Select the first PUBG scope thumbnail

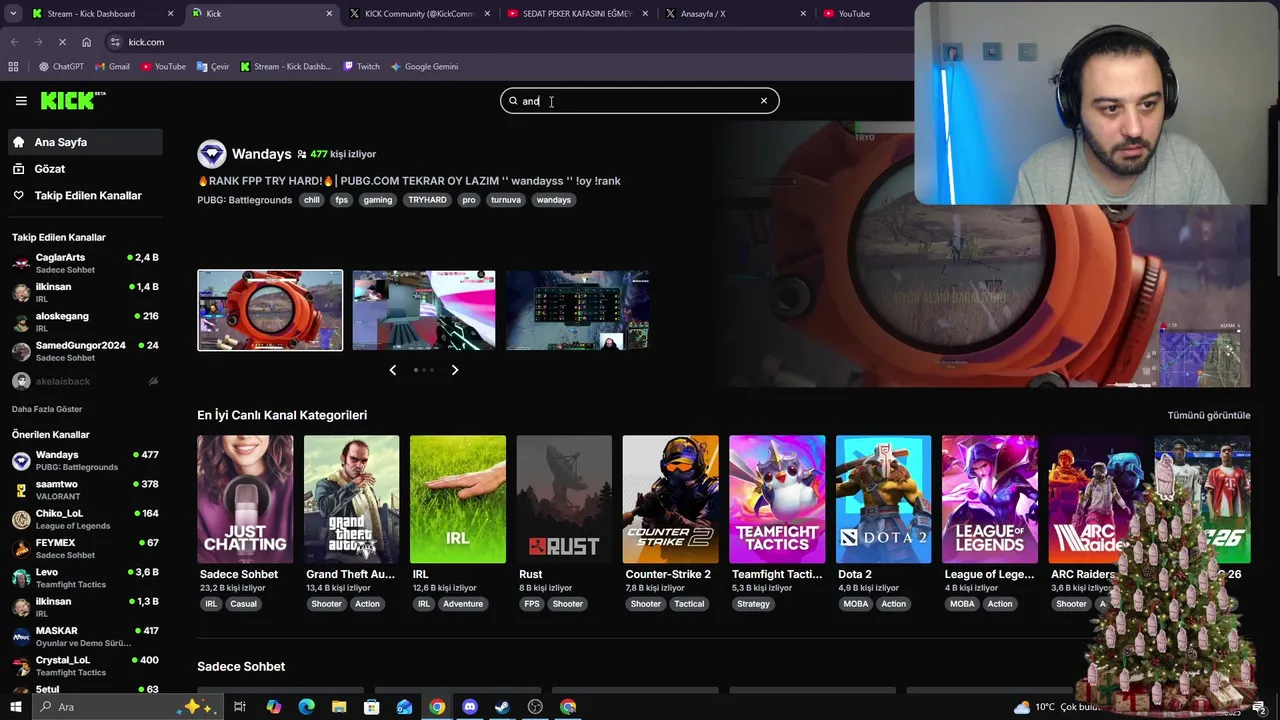click(270, 310)
